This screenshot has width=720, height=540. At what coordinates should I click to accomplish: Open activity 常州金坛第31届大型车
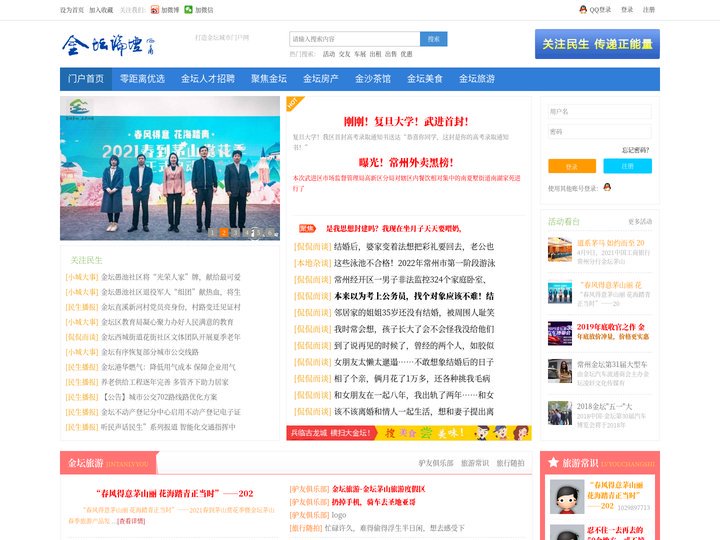(612, 365)
